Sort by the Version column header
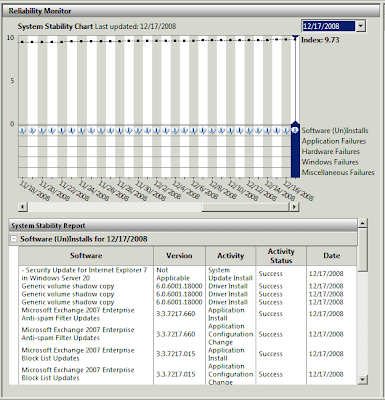This screenshot has height=400, width=385. click(x=179, y=256)
